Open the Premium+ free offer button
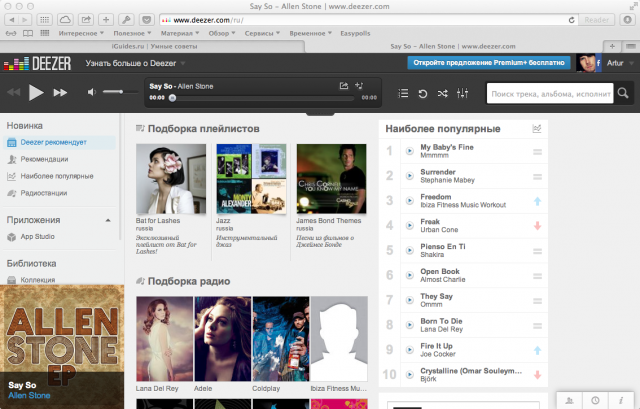Viewport: 640px width, 409px height. 489,63
